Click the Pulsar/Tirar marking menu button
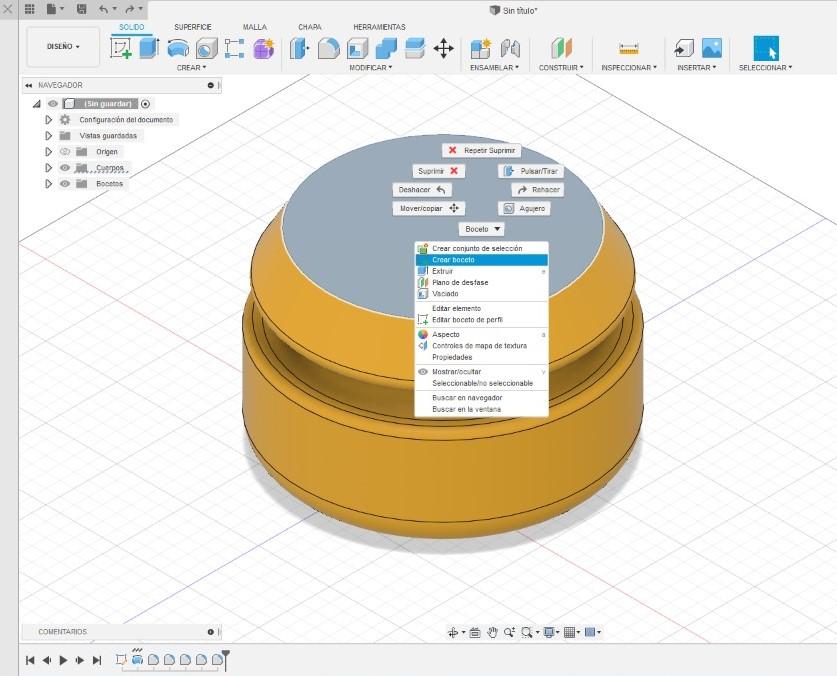Screen dimensions: 837x676 point(531,171)
